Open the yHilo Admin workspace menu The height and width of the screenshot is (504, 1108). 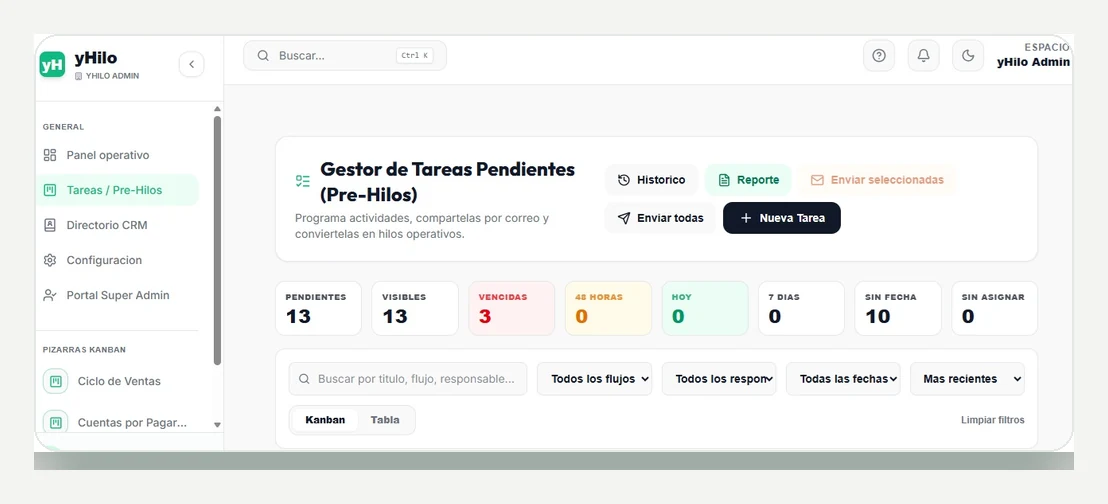tap(1033, 55)
